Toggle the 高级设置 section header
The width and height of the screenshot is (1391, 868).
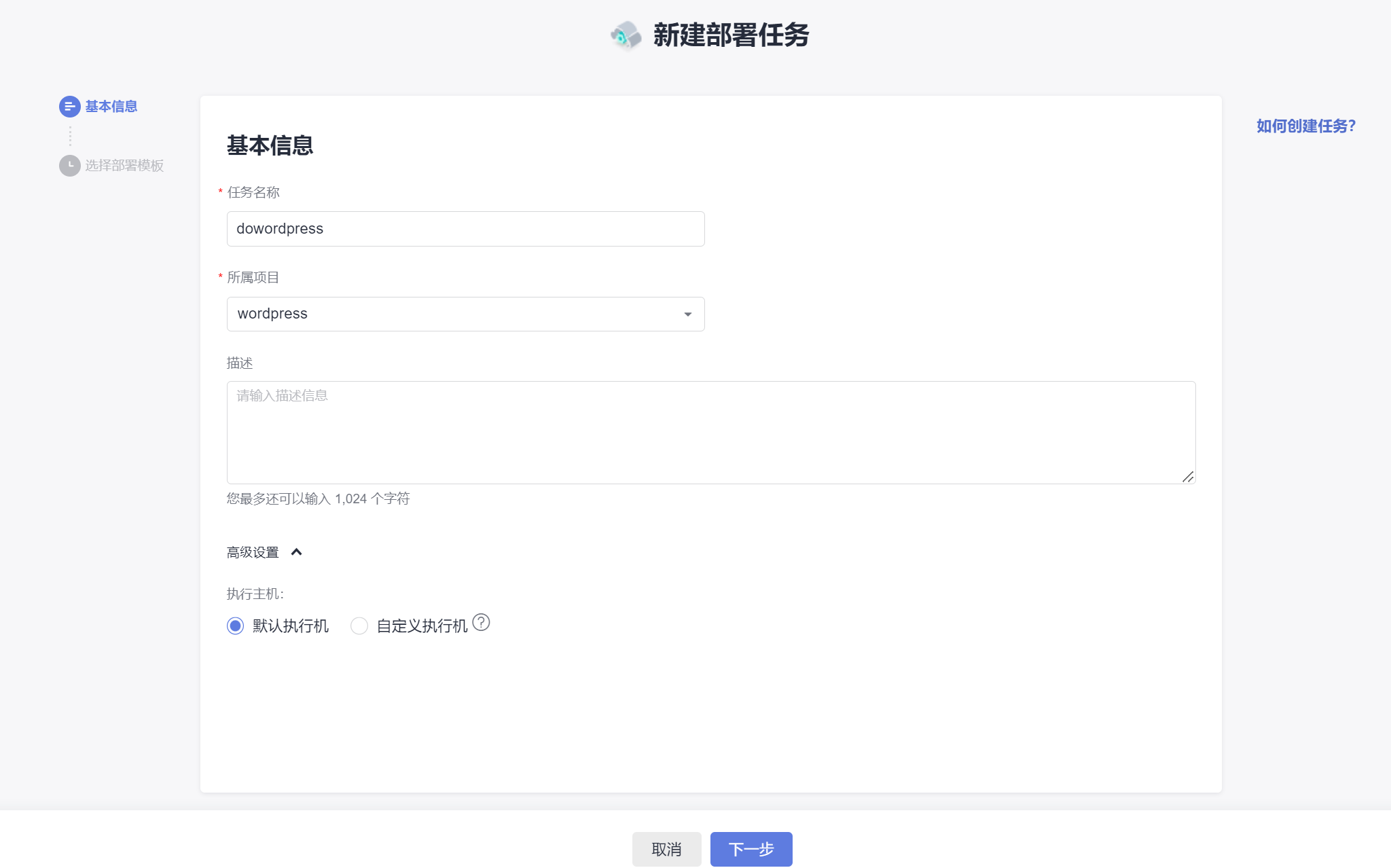[253, 552]
